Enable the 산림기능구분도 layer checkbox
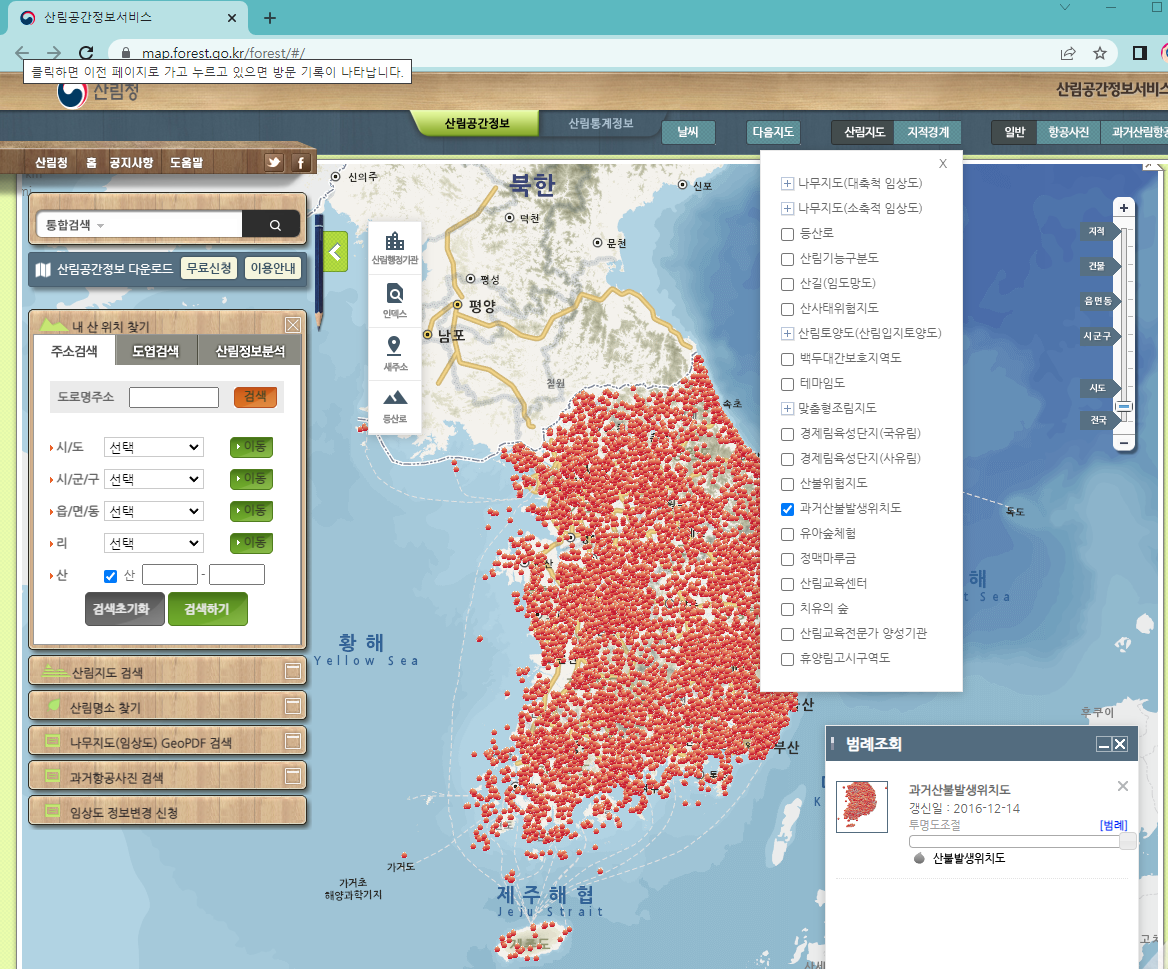Image resolution: width=1168 pixels, height=969 pixels. point(787,259)
